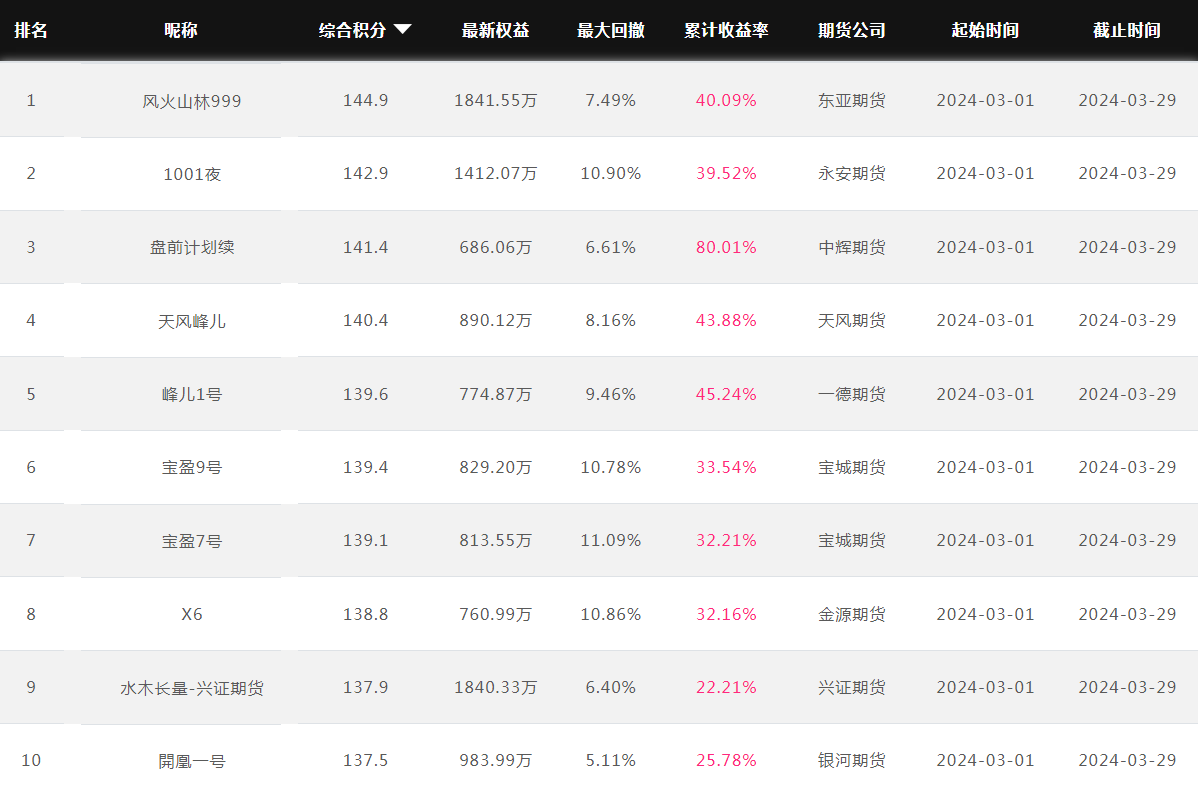Select score 138.8 in the X6 row

point(365,614)
